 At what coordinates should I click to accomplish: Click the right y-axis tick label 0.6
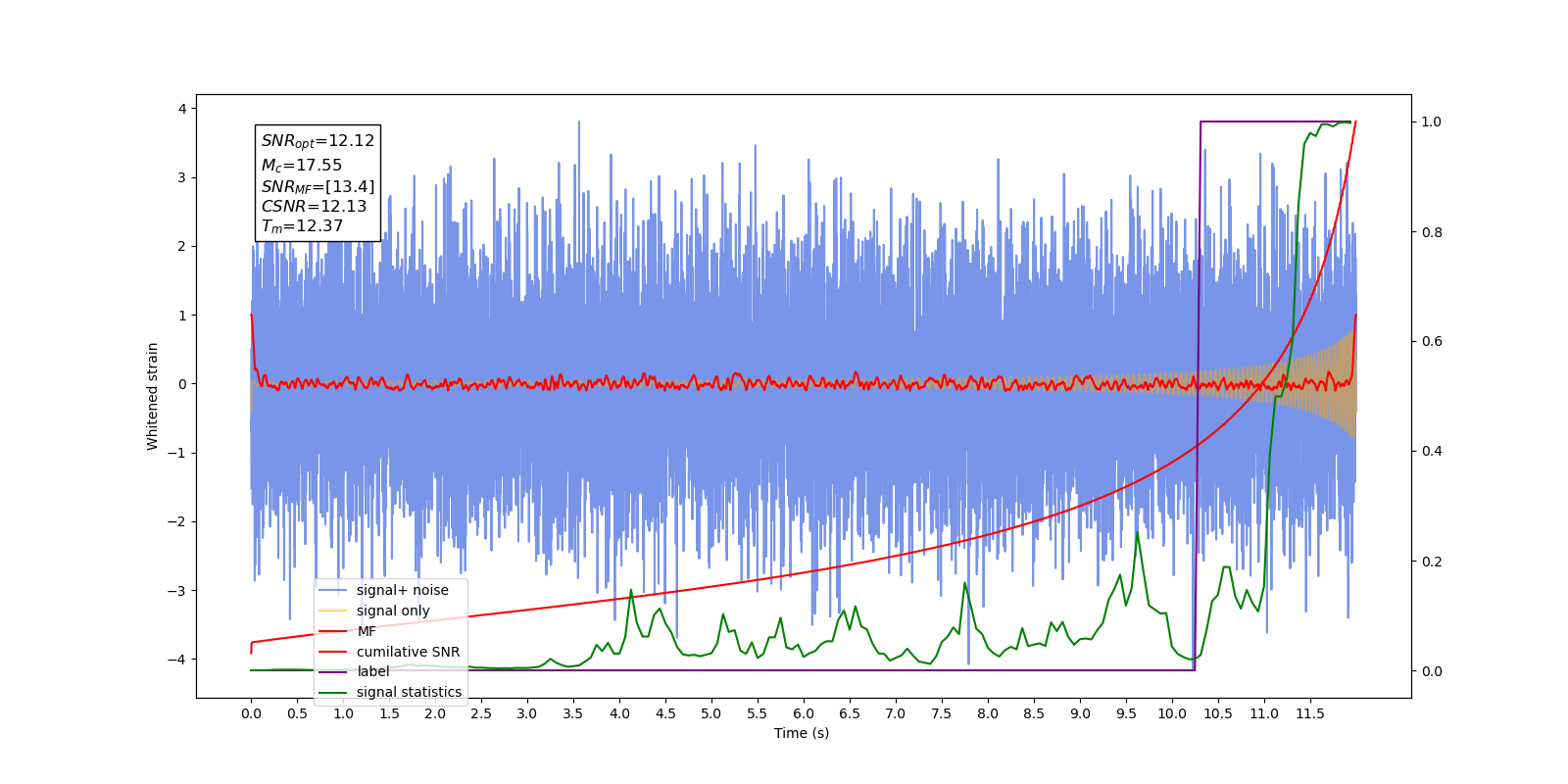[1432, 342]
